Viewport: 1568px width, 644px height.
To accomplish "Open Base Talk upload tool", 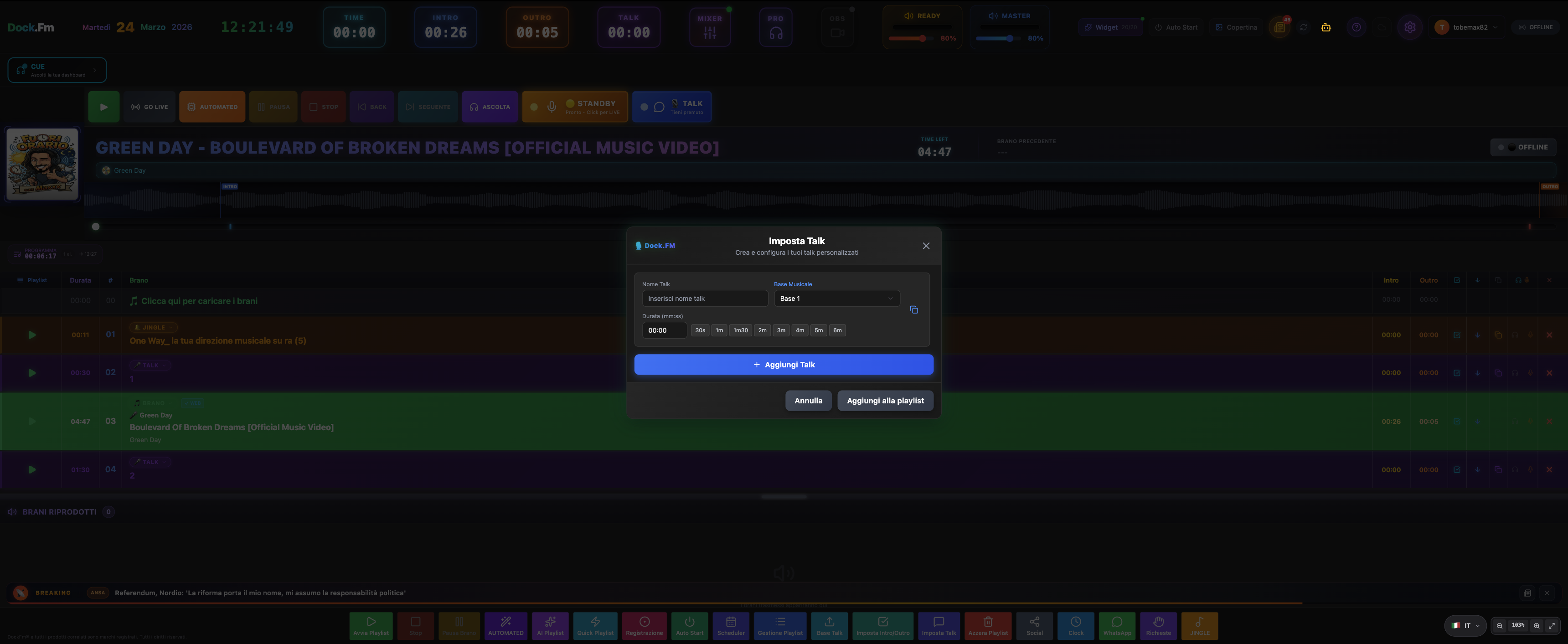I will click(x=830, y=626).
